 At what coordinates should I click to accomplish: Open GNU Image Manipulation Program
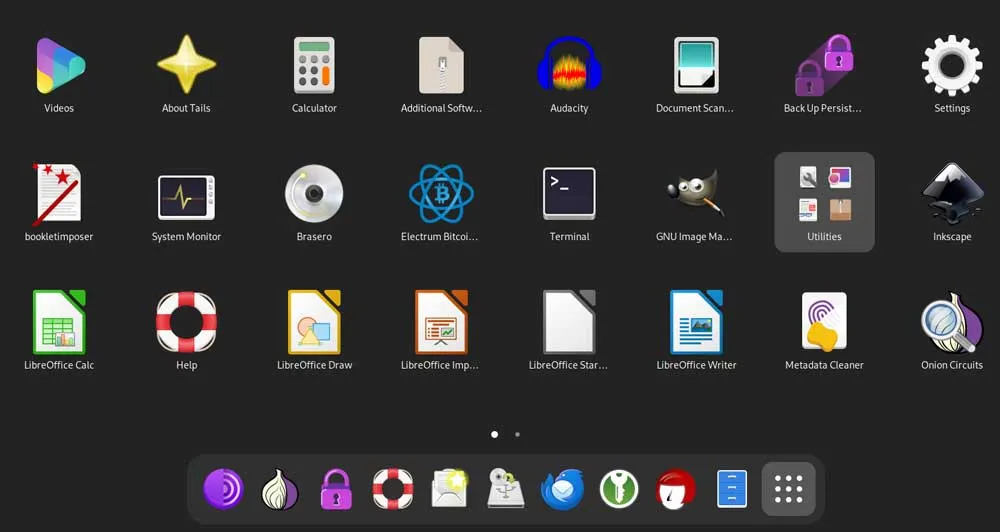696,194
